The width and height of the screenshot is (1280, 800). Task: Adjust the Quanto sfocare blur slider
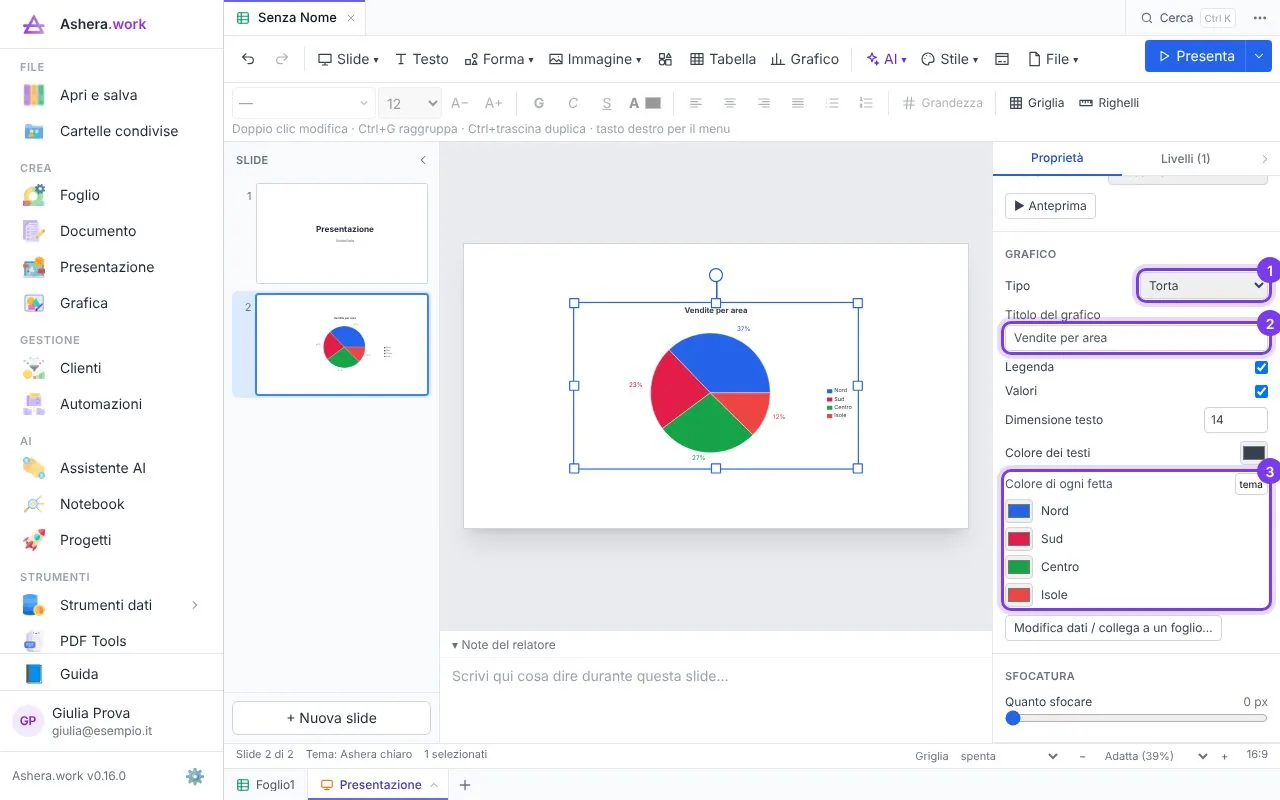coord(1136,718)
